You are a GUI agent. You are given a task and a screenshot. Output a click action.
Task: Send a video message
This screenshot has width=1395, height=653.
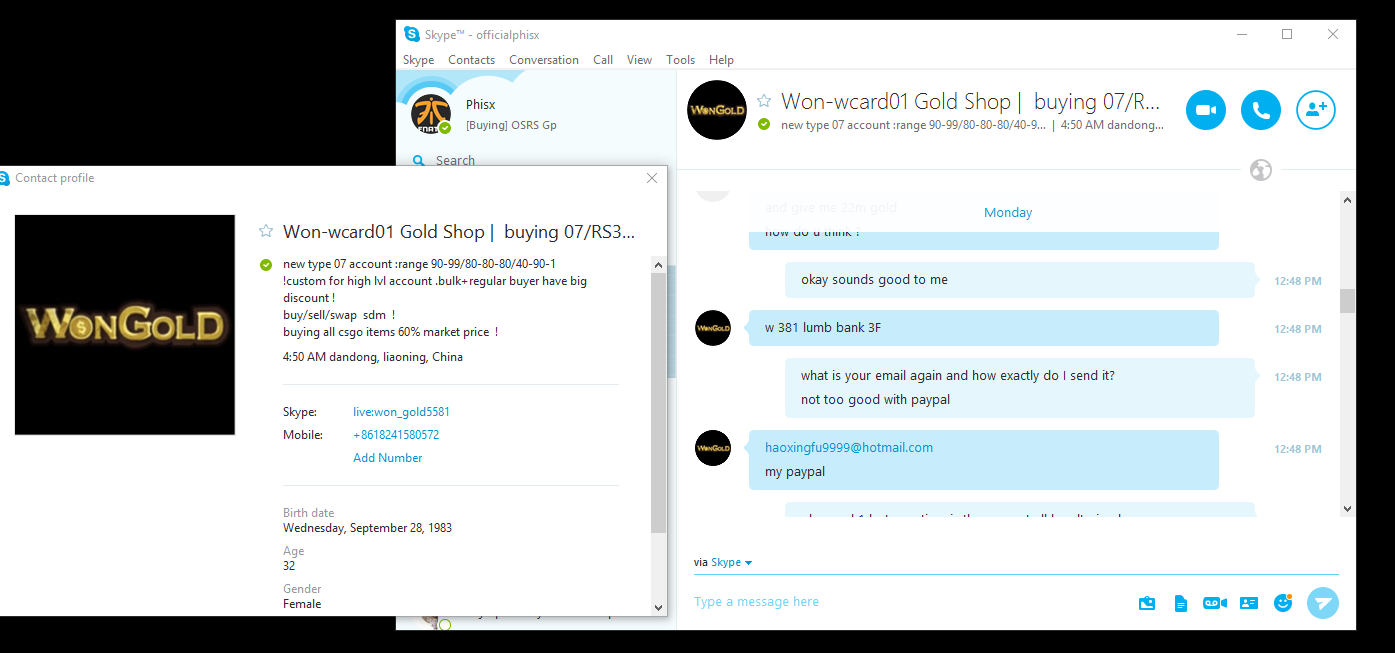pos(1215,603)
